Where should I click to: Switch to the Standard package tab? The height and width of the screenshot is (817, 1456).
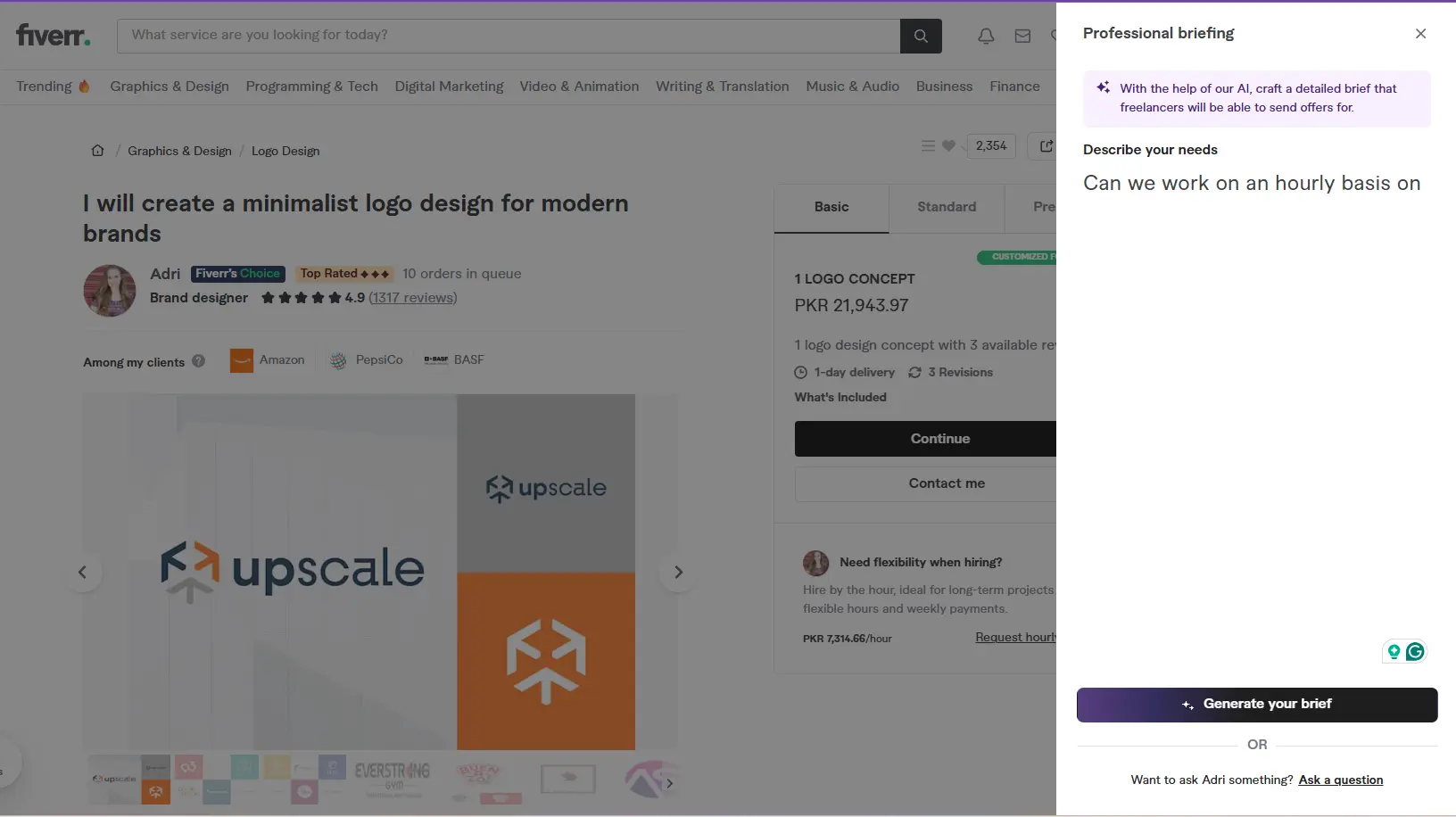tap(947, 208)
